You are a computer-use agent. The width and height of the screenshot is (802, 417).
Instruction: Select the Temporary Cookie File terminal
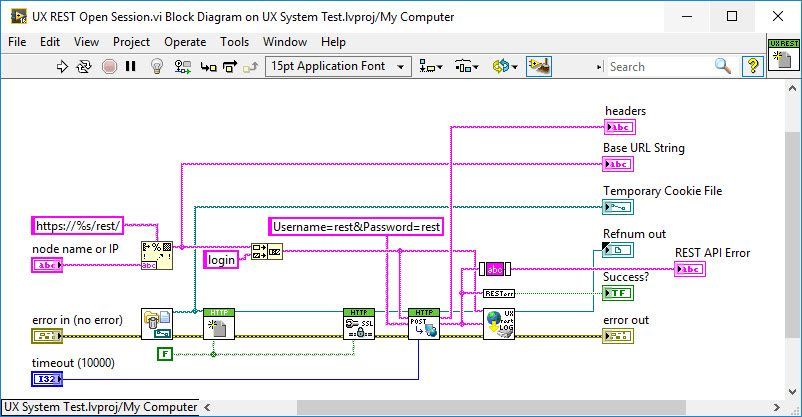point(618,207)
